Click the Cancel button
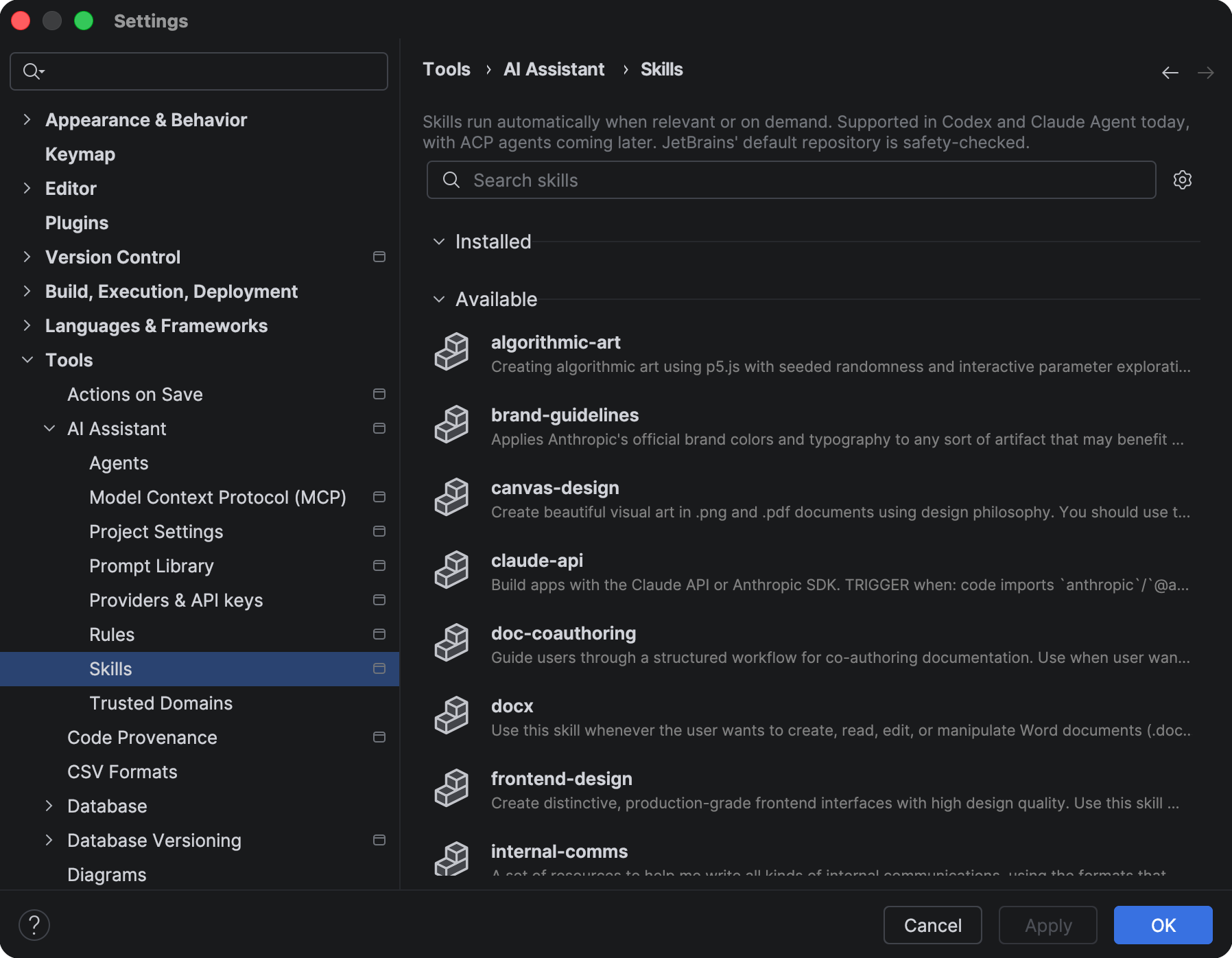 pyautogui.click(x=933, y=925)
